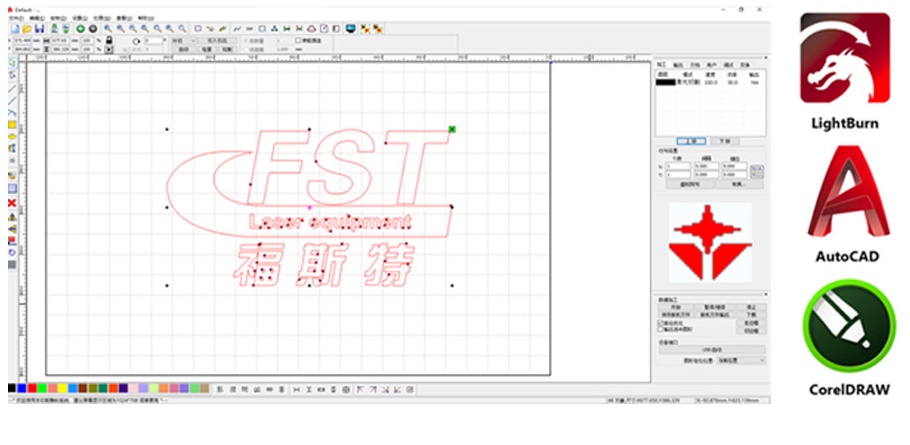Viewport: 910px width, 445px height.
Task: Select the Edit Node tool
Action: click(x=12, y=75)
